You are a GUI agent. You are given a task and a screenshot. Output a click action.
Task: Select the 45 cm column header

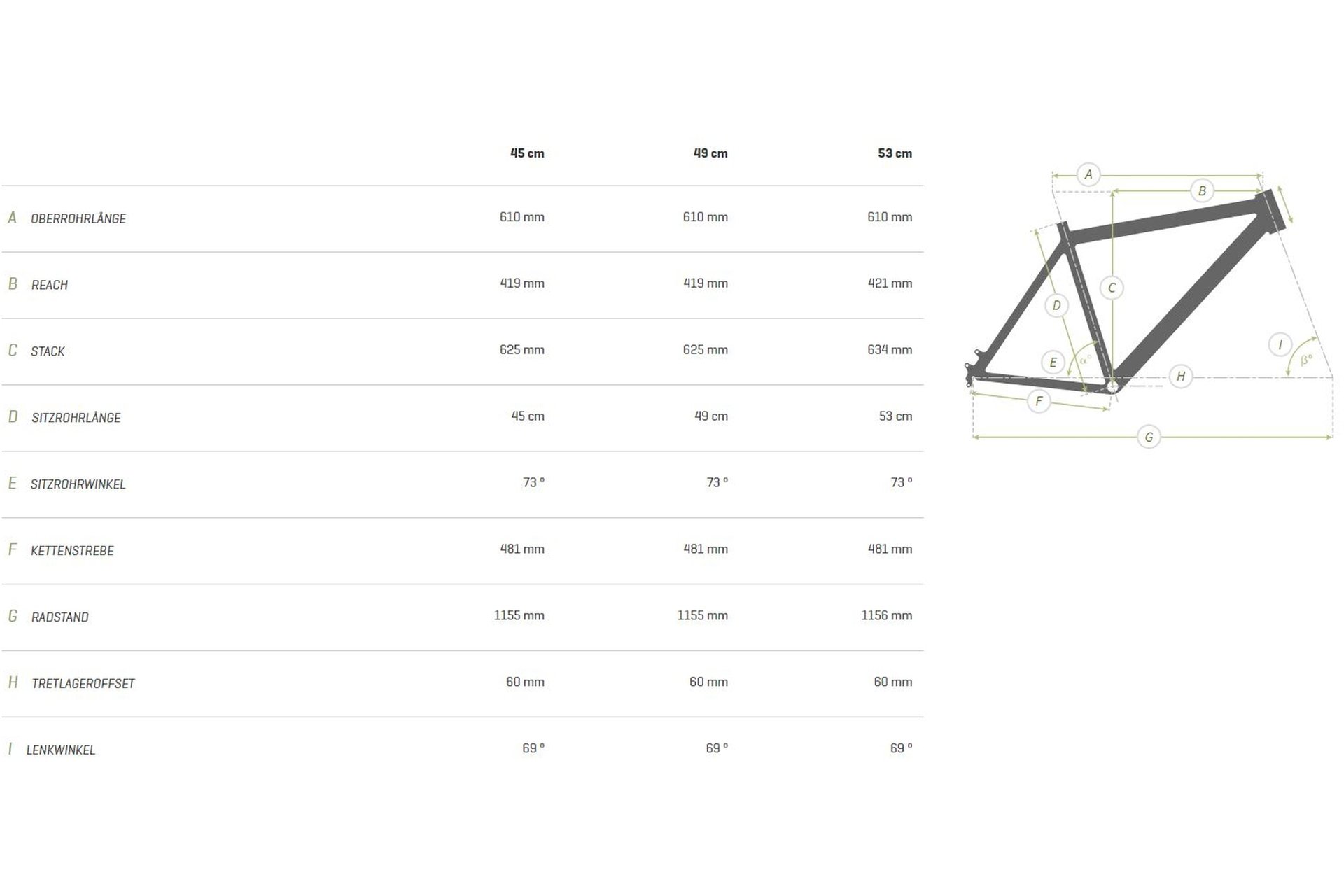(x=527, y=153)
